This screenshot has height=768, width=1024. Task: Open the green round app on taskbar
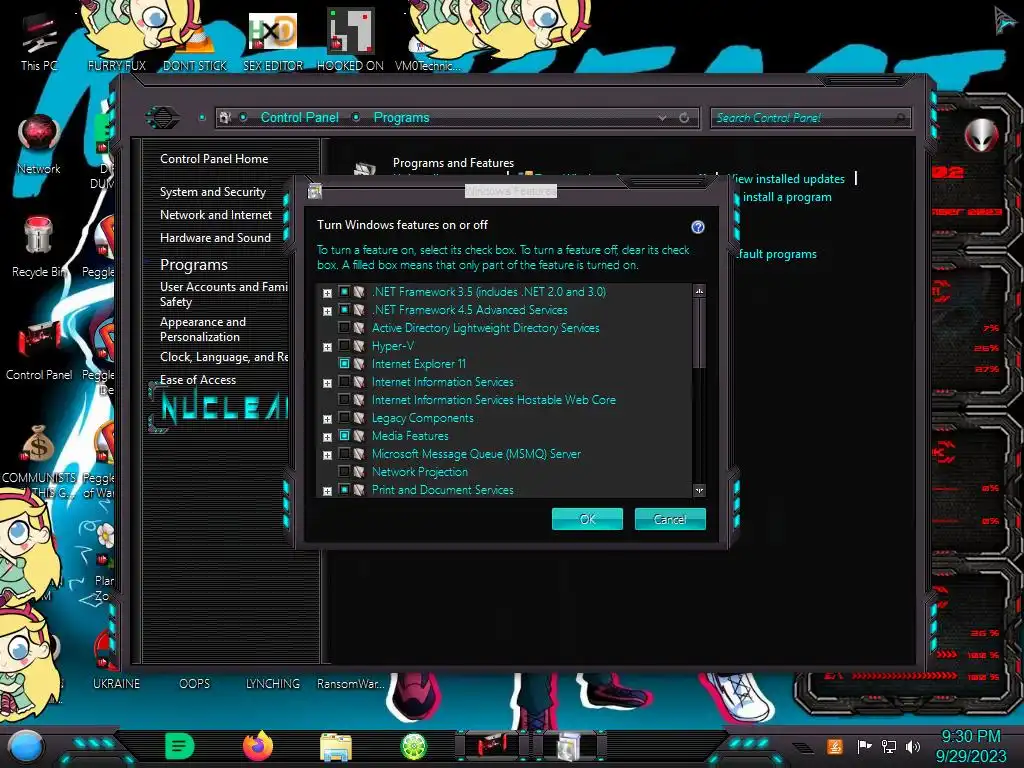tap(413, 746)
